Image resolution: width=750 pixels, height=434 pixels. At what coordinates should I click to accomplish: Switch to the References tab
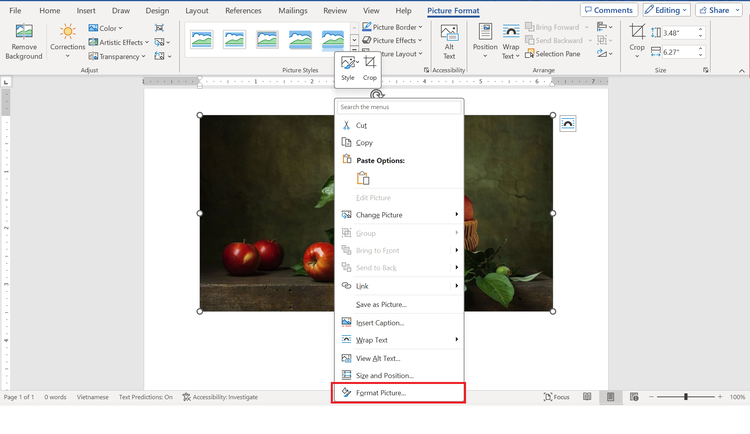[x=243, y=11]
